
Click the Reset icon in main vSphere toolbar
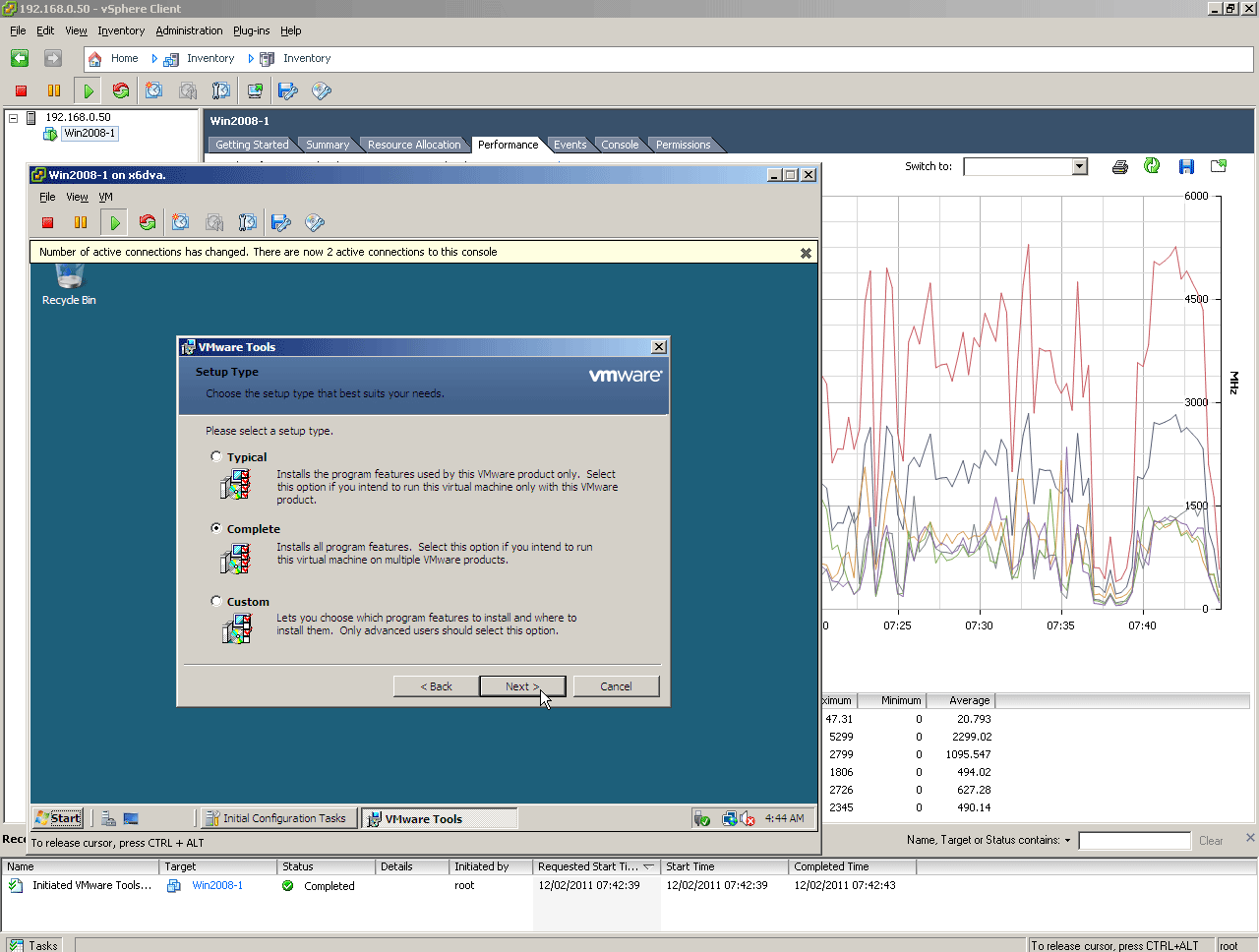coord(121,90)
